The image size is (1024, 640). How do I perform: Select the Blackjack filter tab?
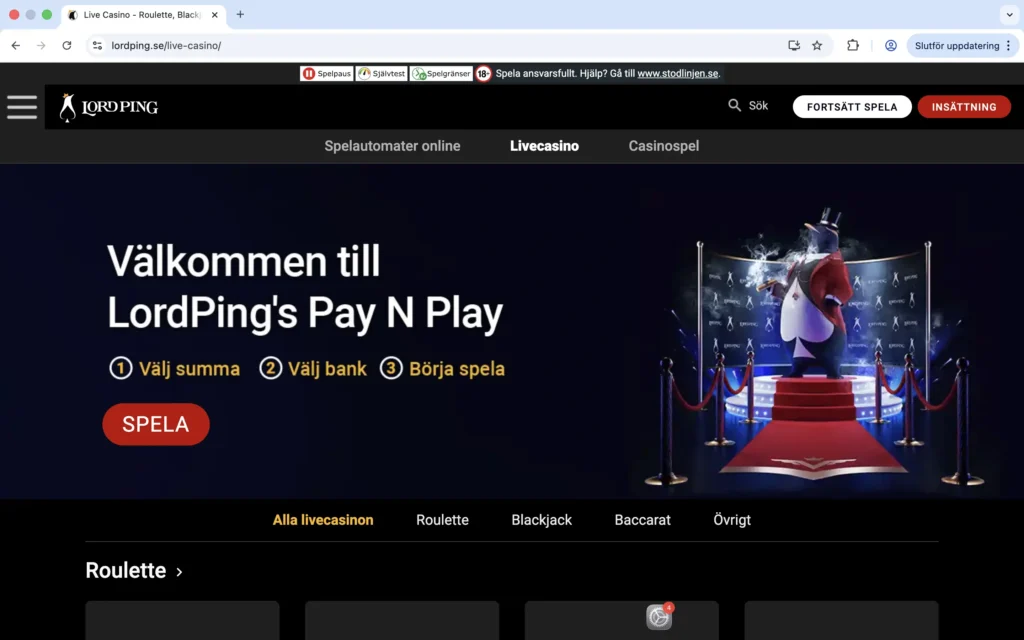click(x=541, y=520)
